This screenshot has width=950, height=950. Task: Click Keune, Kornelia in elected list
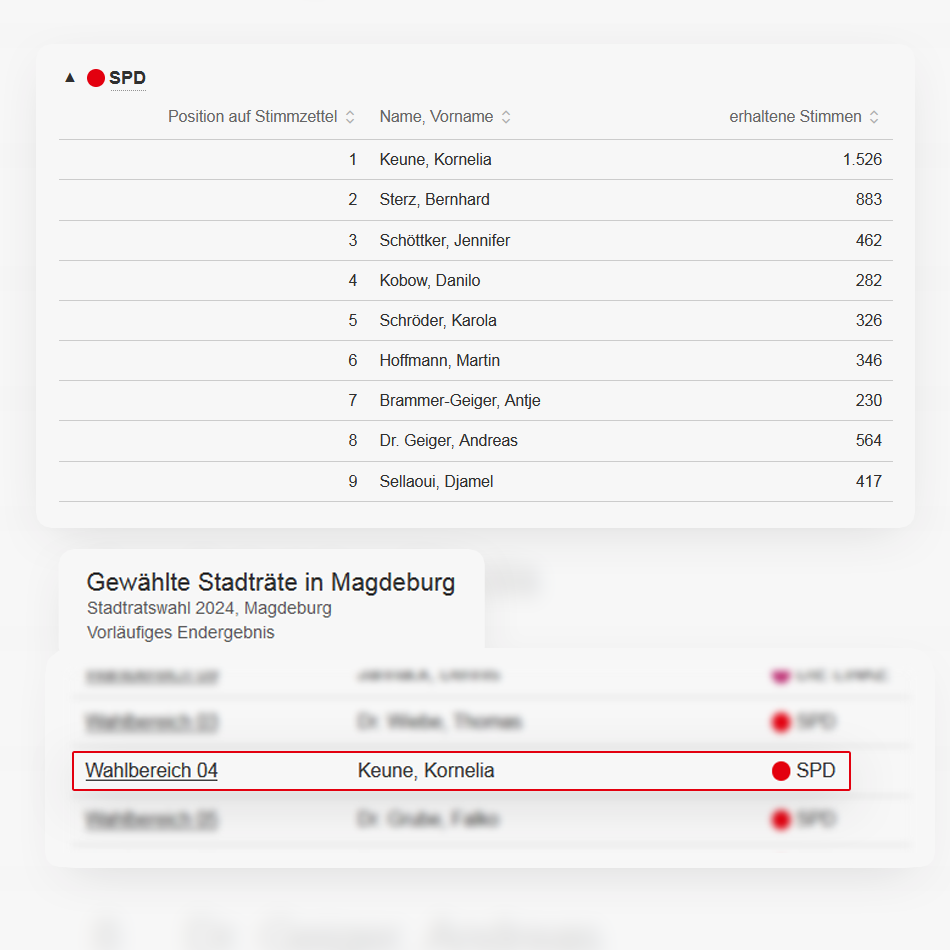click(426, 770)
